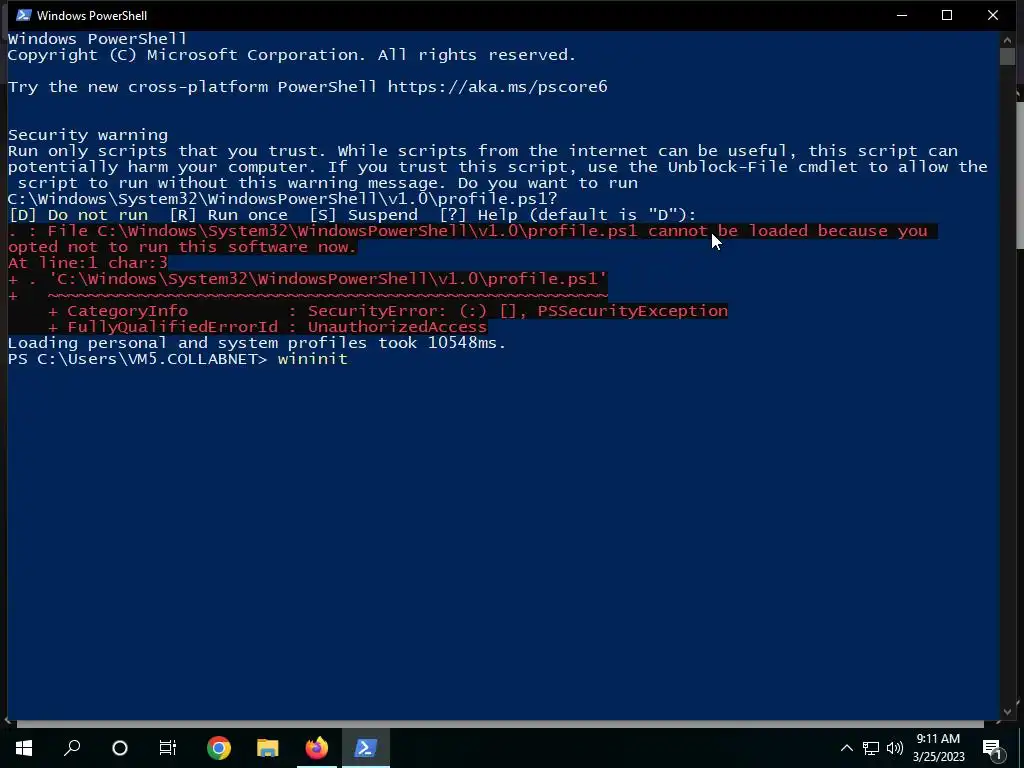This screenshot has height=768, width=1024.
Task: Click '[D] Do not run' option text
Action: pos(78,215)
